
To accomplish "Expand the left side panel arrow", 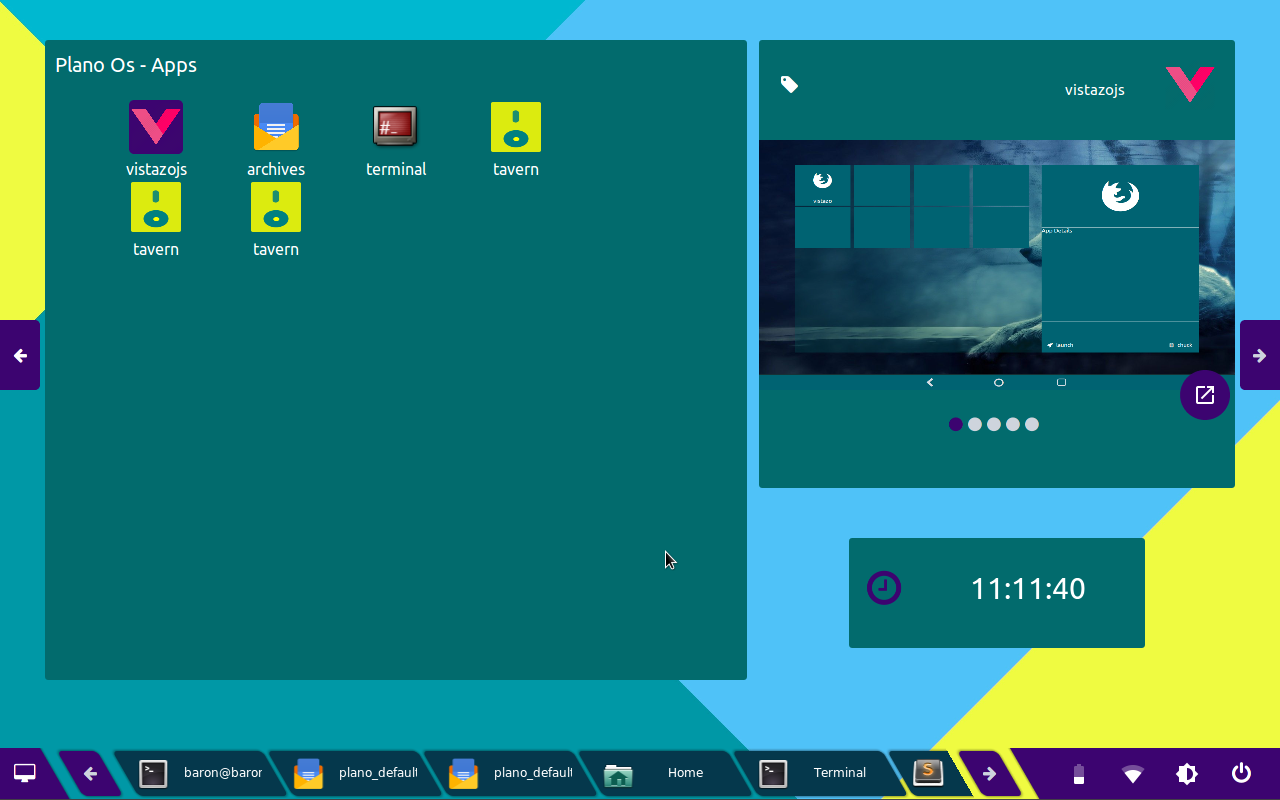I will click(x=20, y=355).
